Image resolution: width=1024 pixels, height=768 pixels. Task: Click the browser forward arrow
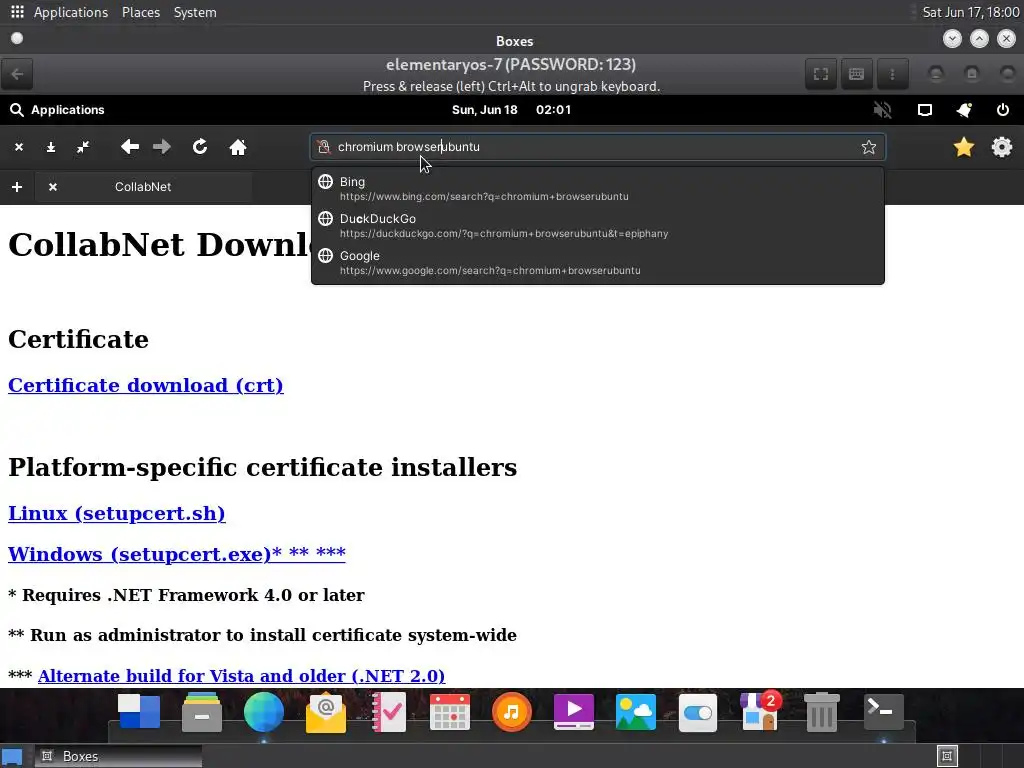pos(162,147)
